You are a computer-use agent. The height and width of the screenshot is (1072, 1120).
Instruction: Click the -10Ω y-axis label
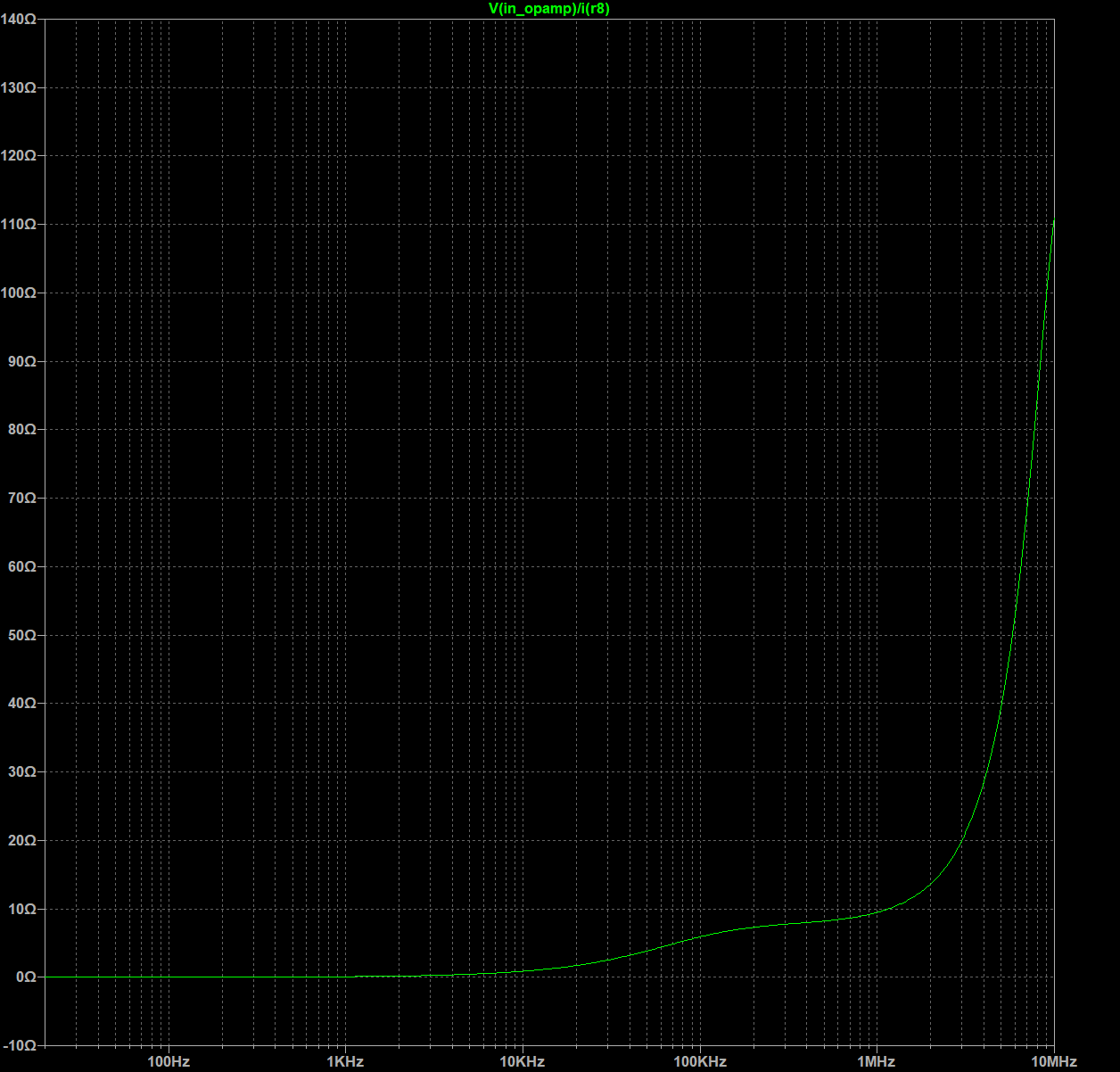click(x=20, y=1045)
